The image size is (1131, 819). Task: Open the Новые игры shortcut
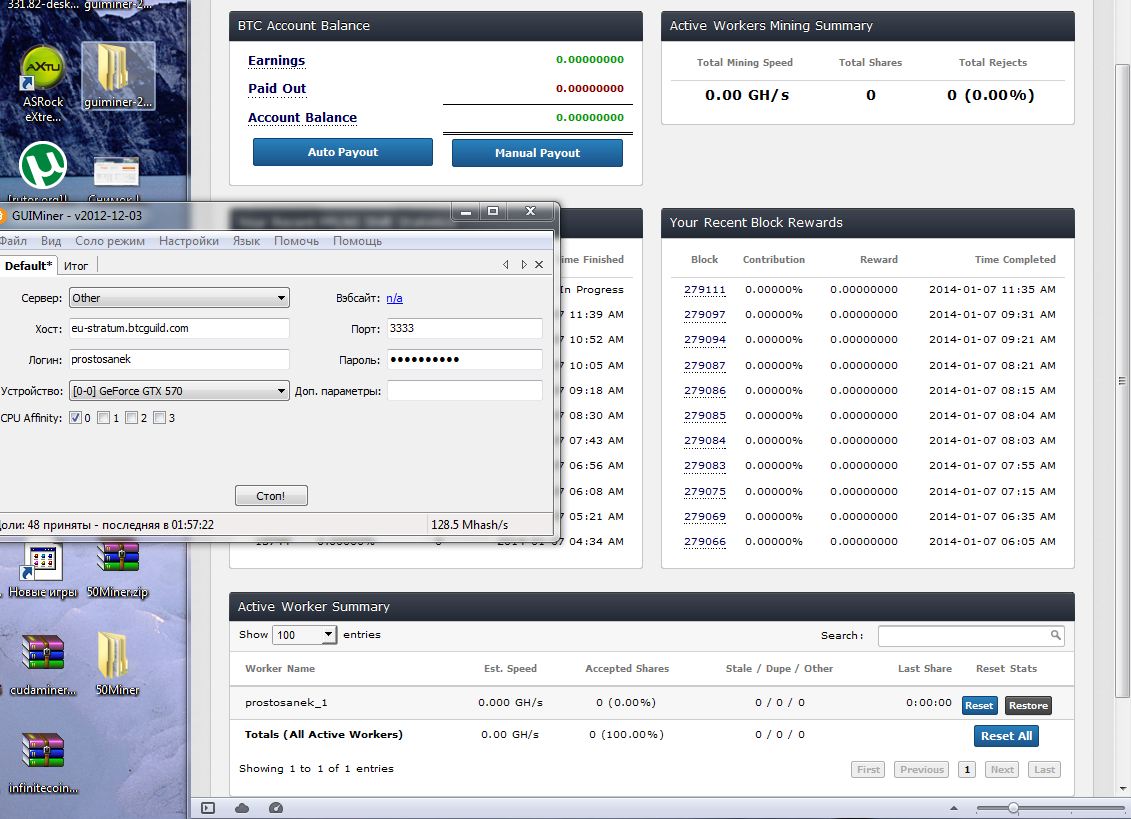(x=43, y=571)
